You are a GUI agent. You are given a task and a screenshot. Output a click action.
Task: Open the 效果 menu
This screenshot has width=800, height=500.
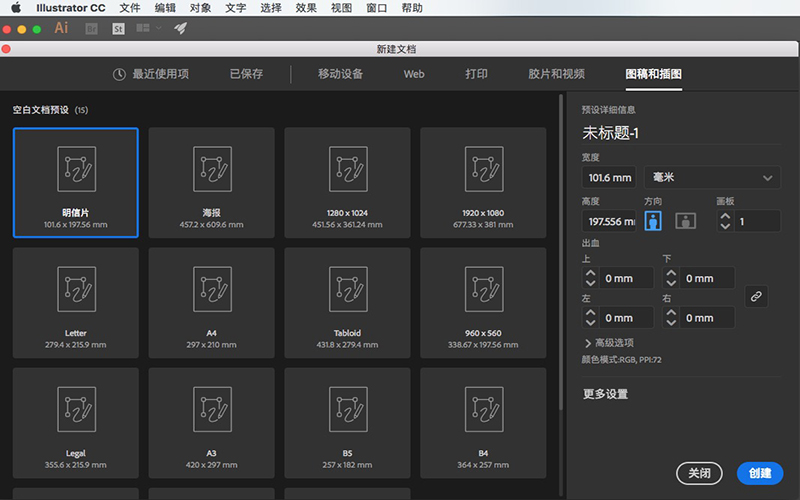(x=306, y=8)
